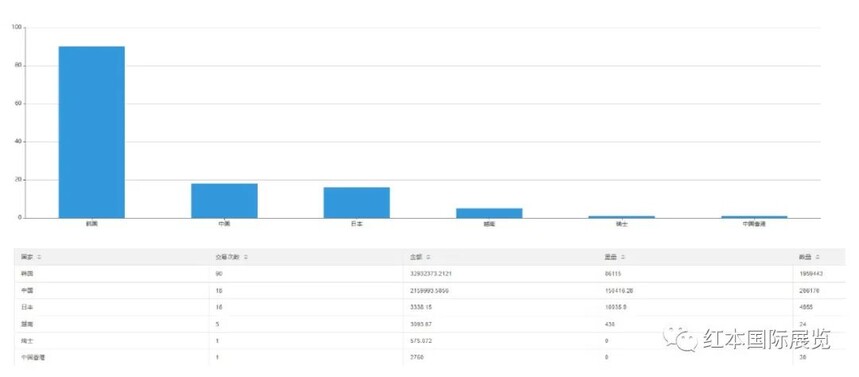This screenshot has height=377, width=859.
Task: Click transaction count 1 in 瑞士 row
Action: point(217,341)
